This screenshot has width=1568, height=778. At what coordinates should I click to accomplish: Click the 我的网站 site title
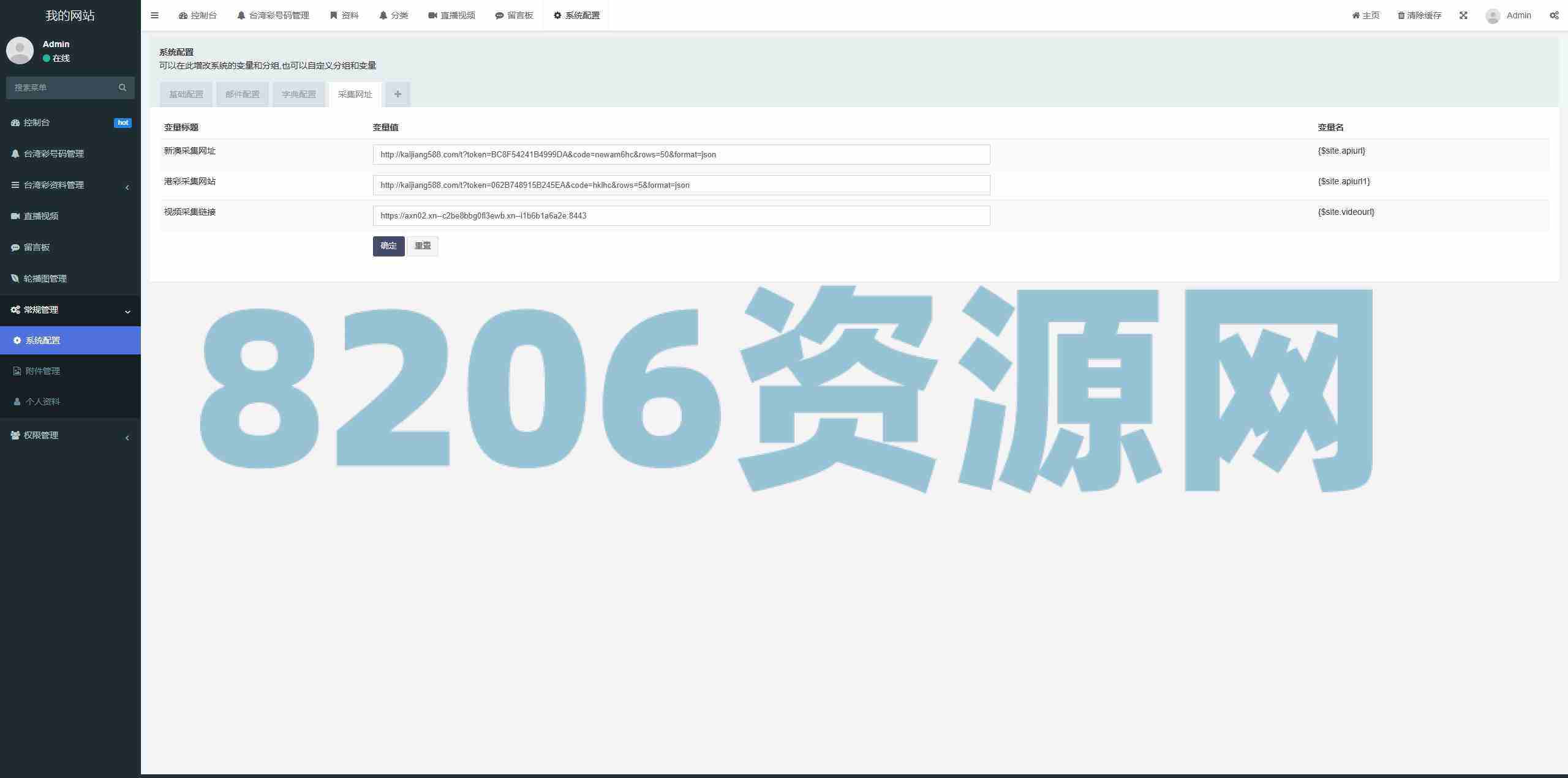pyautogui.click(x=70, y=15)
